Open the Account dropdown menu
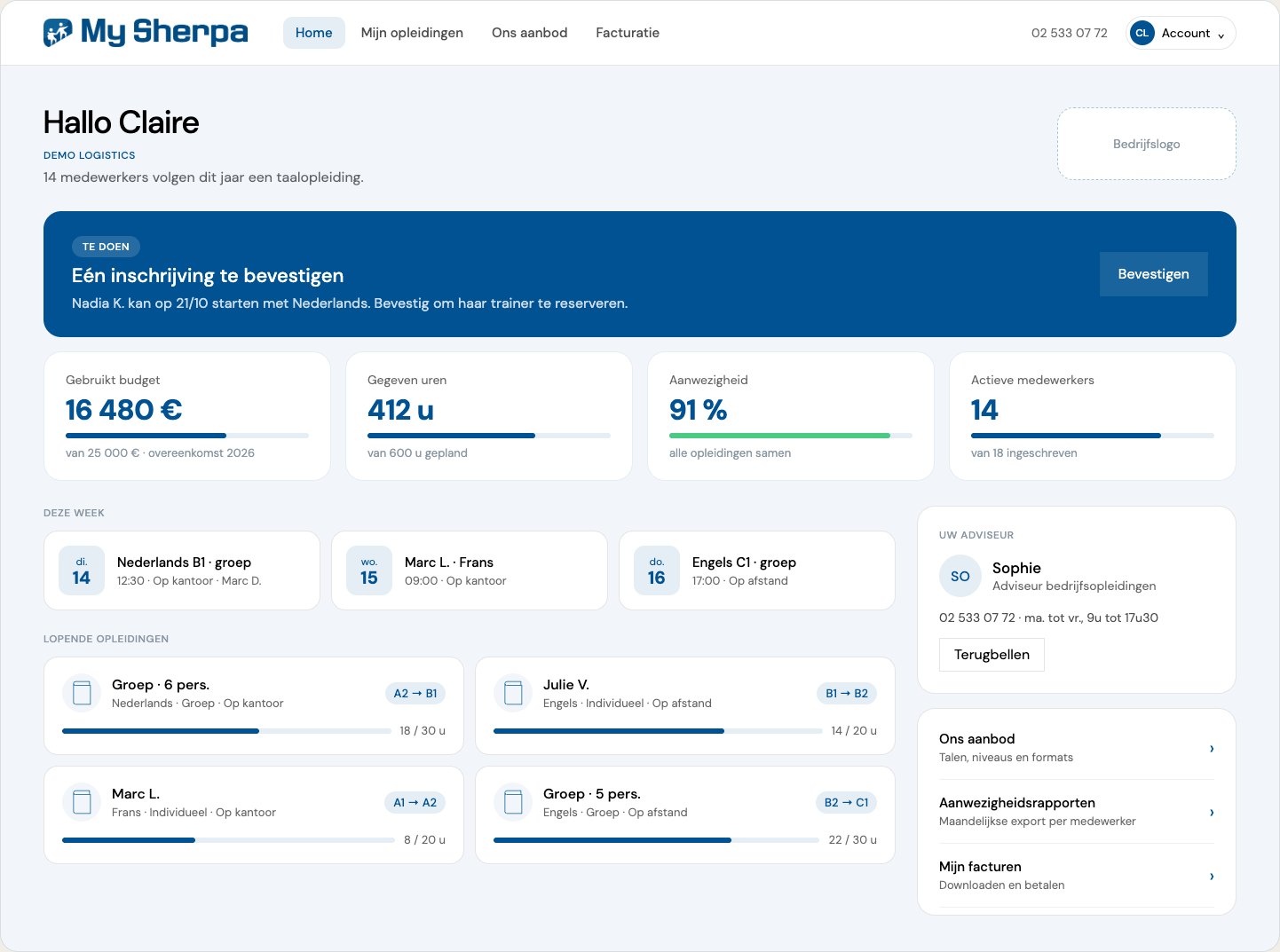The height and width of the screenshot is (952, 1280). [1181, 33]
